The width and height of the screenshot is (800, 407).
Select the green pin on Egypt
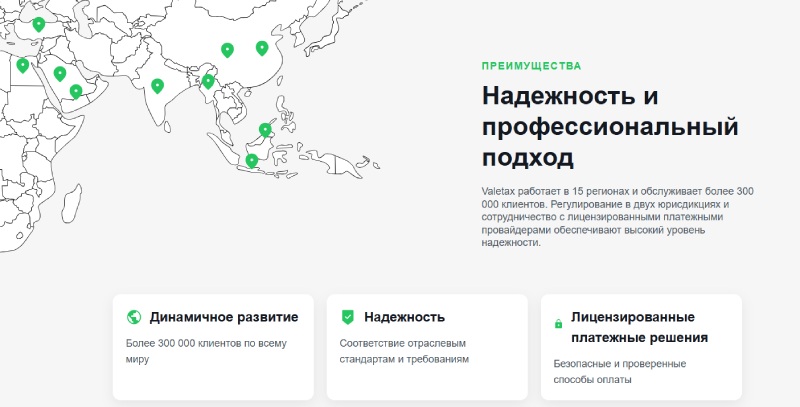[x=22, y=65]
